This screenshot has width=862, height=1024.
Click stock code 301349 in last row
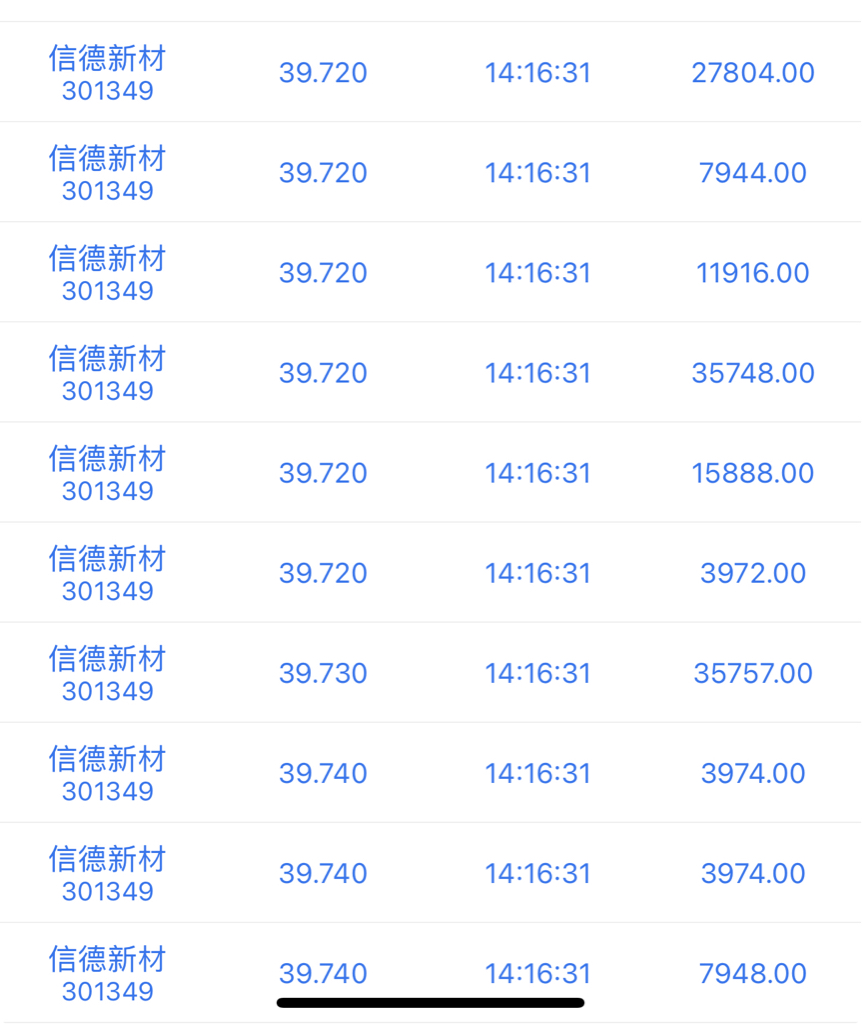(x=108, y=991)
